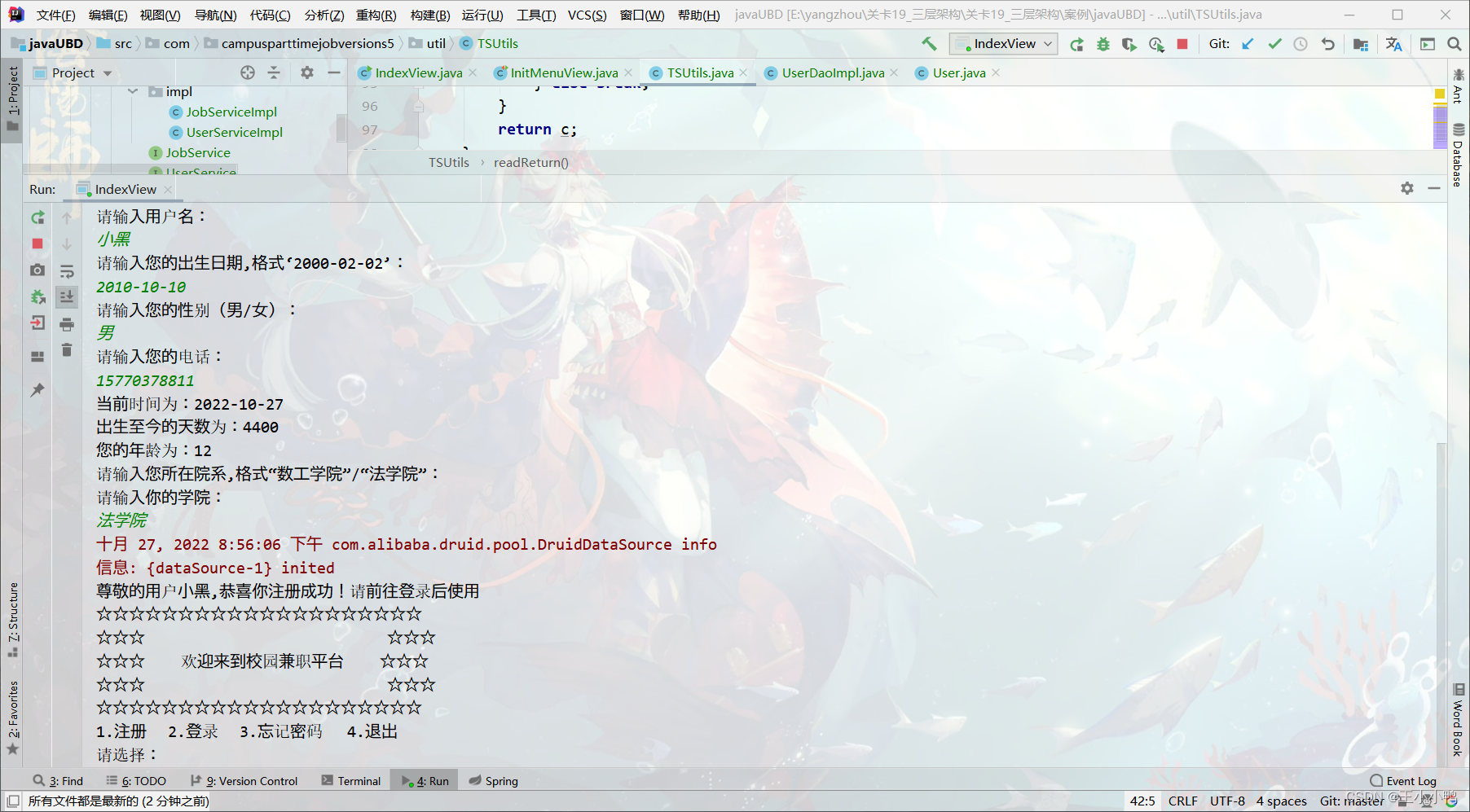The width and height of the screenshot is (1470, 812).
Task: Toggle soft-wrap in the Run console
Action: click(x=67, y=270)
